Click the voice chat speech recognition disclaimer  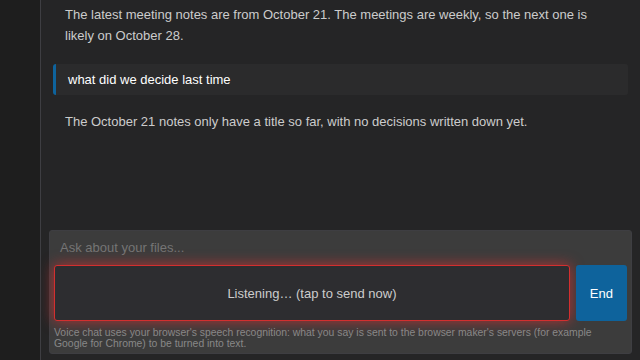[322, 338]
